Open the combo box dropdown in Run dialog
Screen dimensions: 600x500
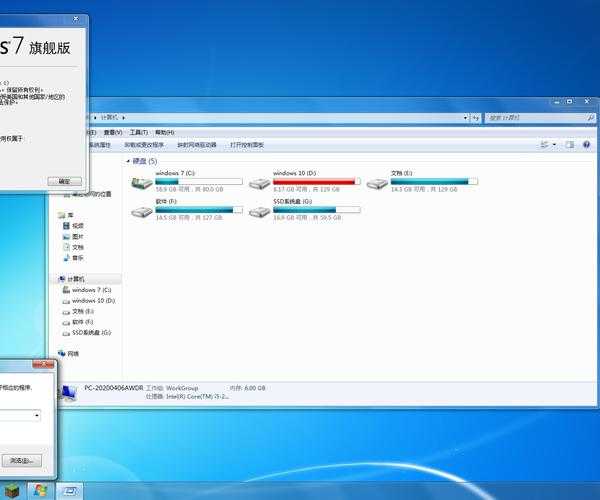(x=37, y=415)
